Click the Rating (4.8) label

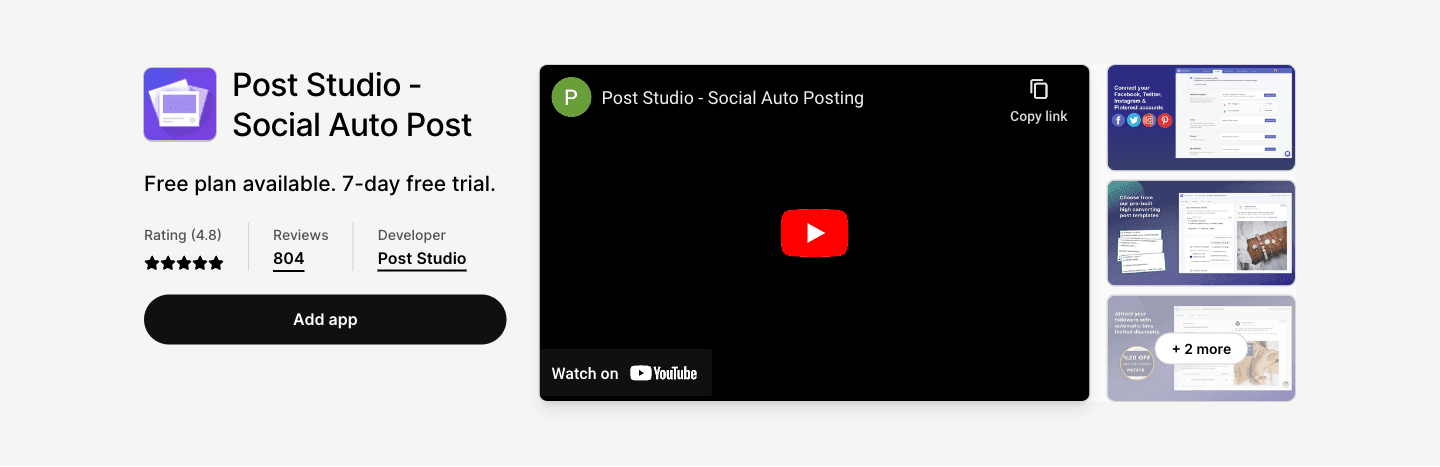(x=183, y=235)
